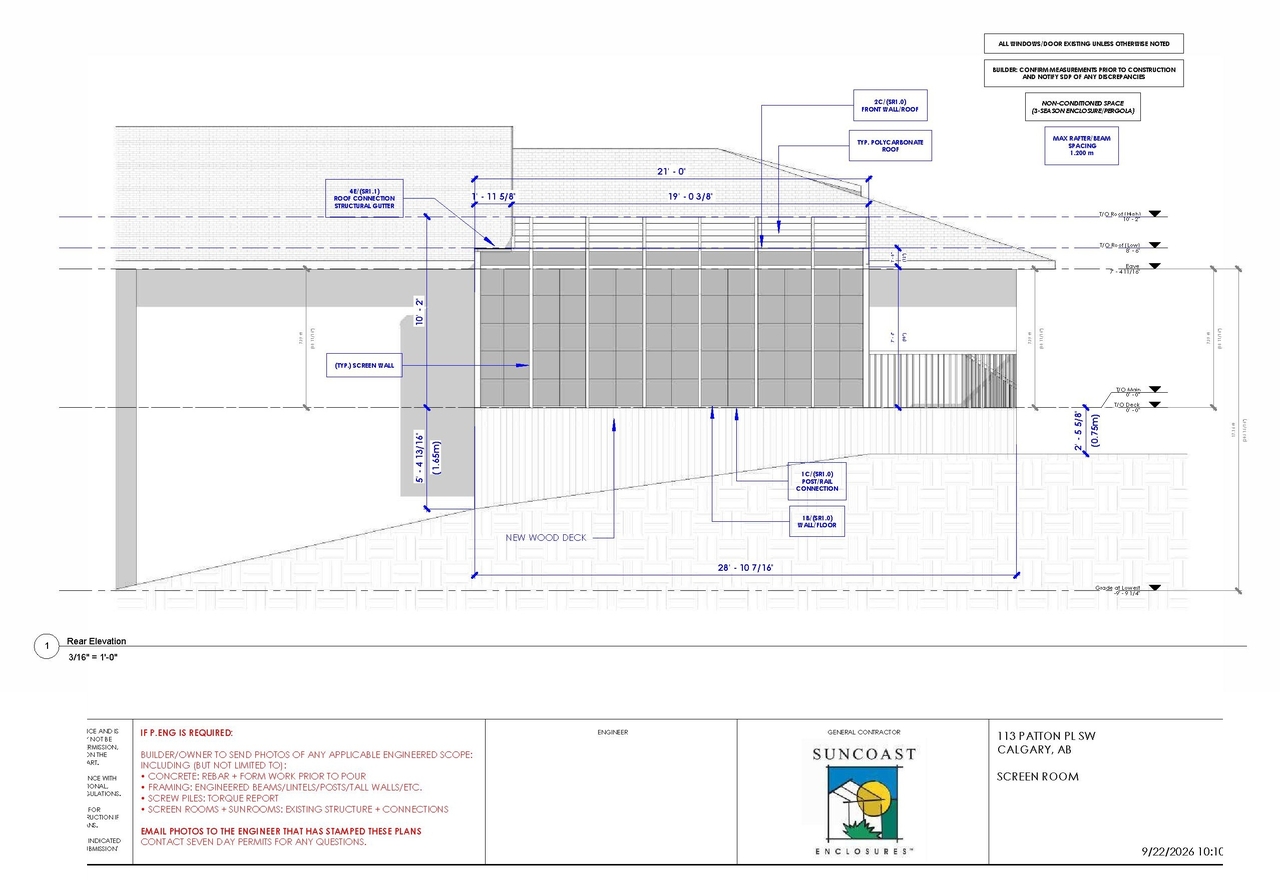Click the 'CONCRETE: REBAR + FORM WORK' bullet
This screenshot has height=880, width=1280.
[x=253, y=776]
